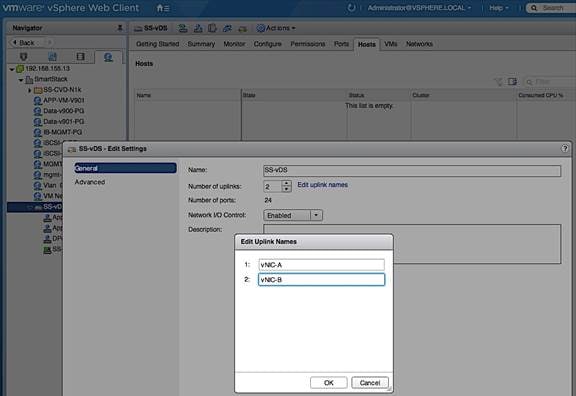Select Advanced in Edit Settings sidebar
The height and width of the screenshot is (396, 576).
pos(90,182)
